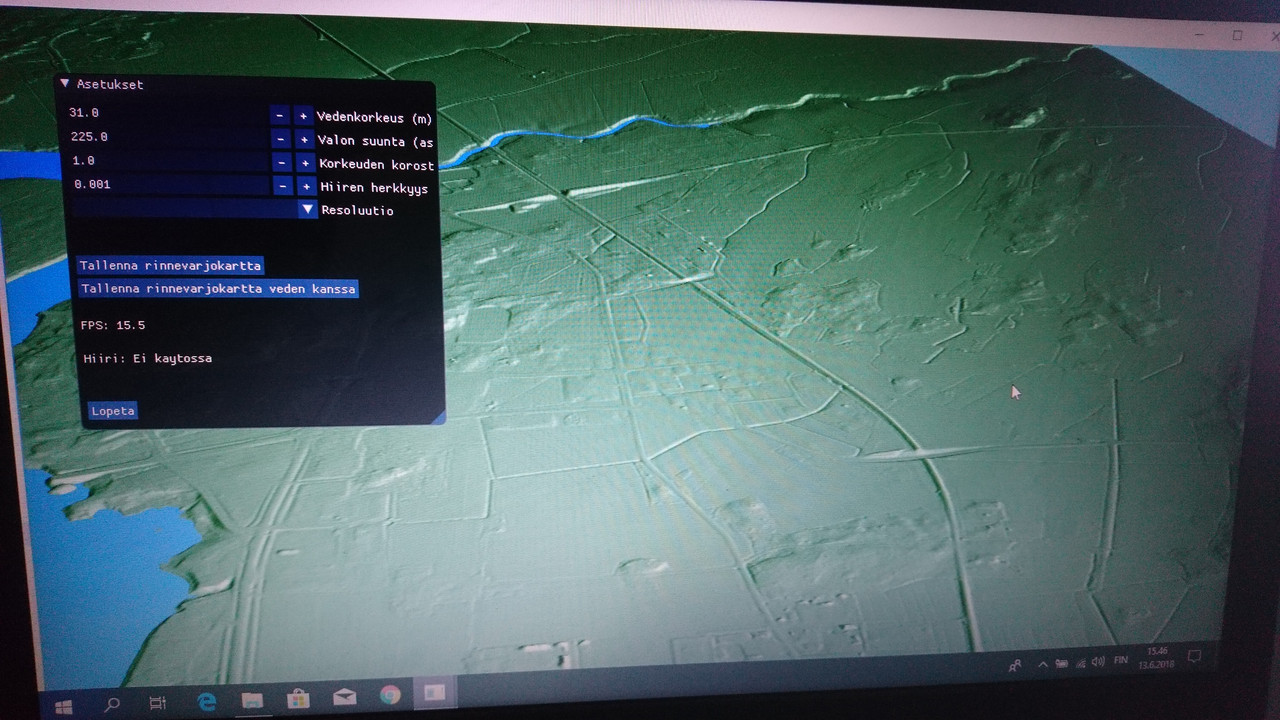Click the settings panel resize grip corner
This screenshot has width=1280, height=720.
(x=438, y=418)
